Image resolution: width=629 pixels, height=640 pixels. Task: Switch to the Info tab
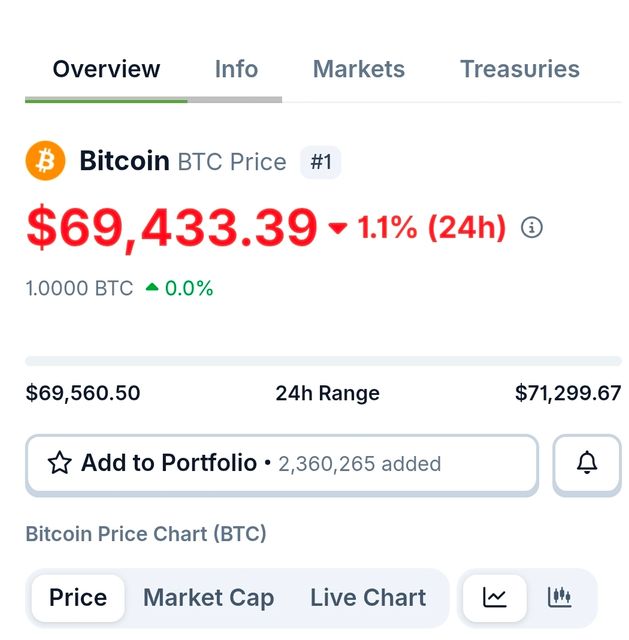(x=236, y=69)
